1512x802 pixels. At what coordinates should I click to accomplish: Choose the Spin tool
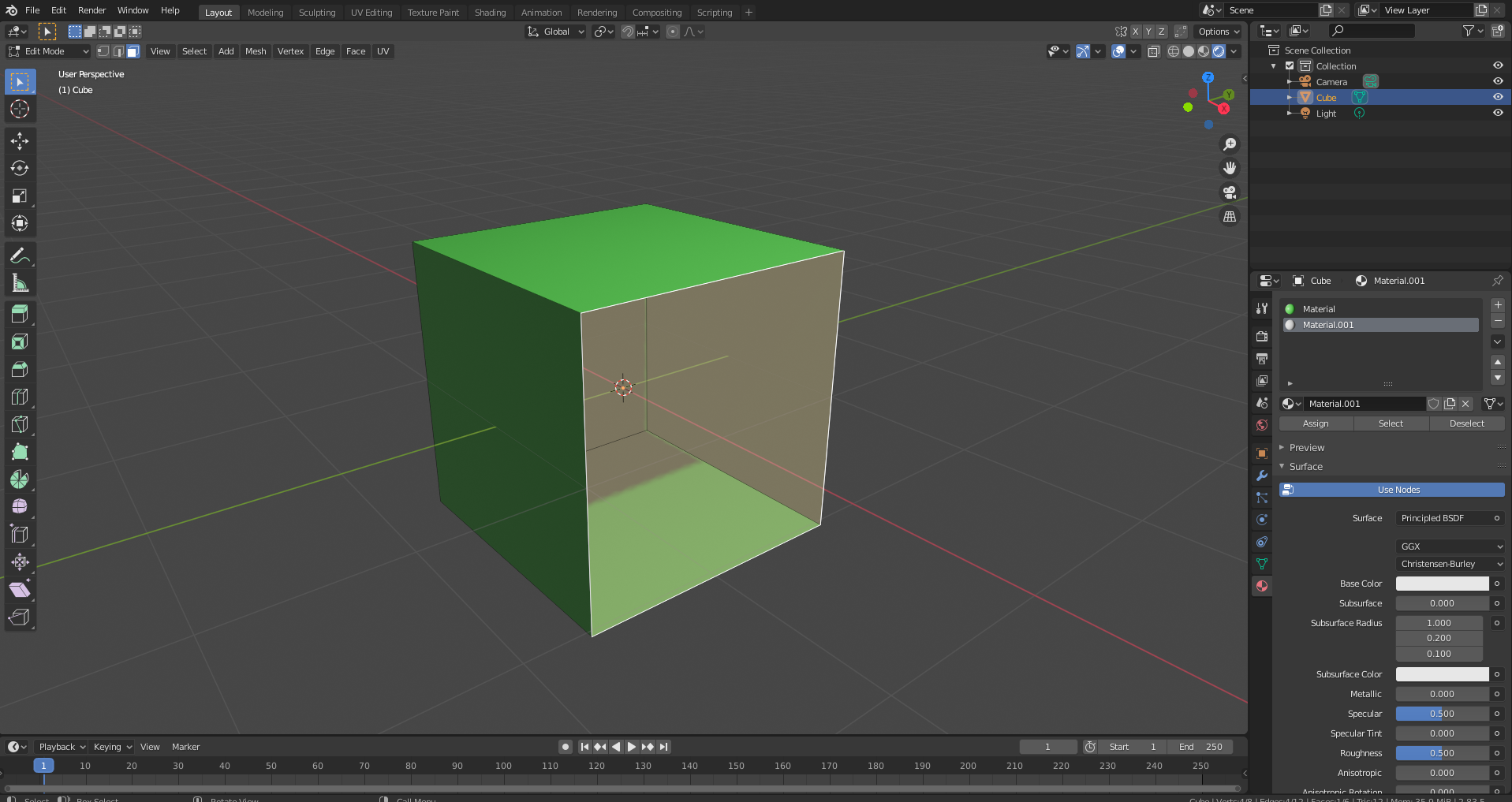click(20, 479)
